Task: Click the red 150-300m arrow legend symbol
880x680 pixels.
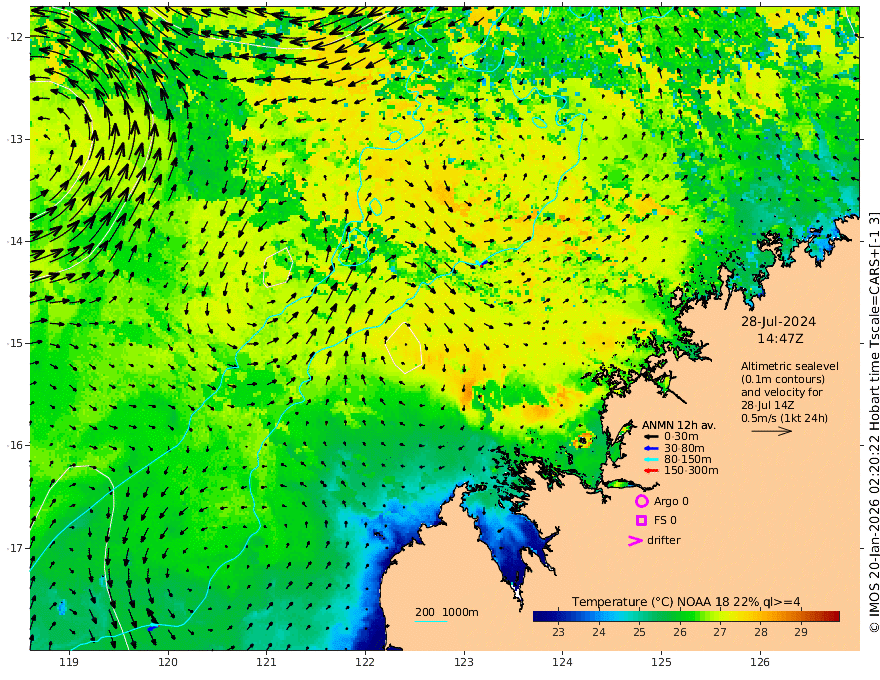Action: (651, 471)
